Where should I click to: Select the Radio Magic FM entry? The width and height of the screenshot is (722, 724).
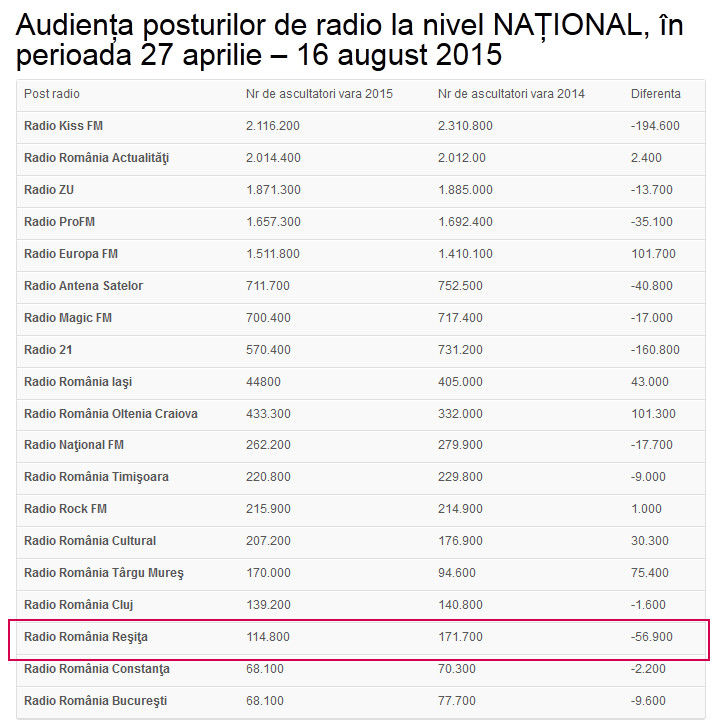68,318
